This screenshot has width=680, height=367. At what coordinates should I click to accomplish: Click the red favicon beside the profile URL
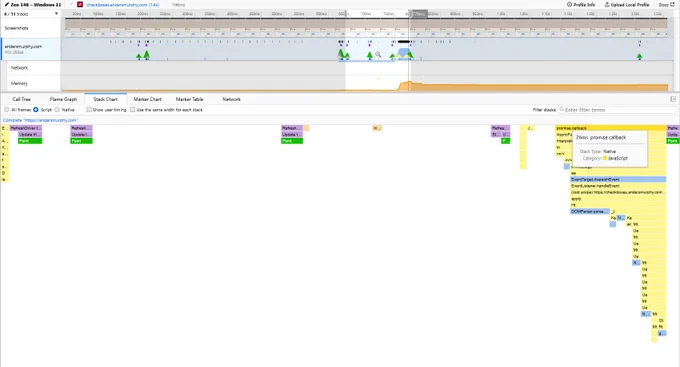click(80, 4)
